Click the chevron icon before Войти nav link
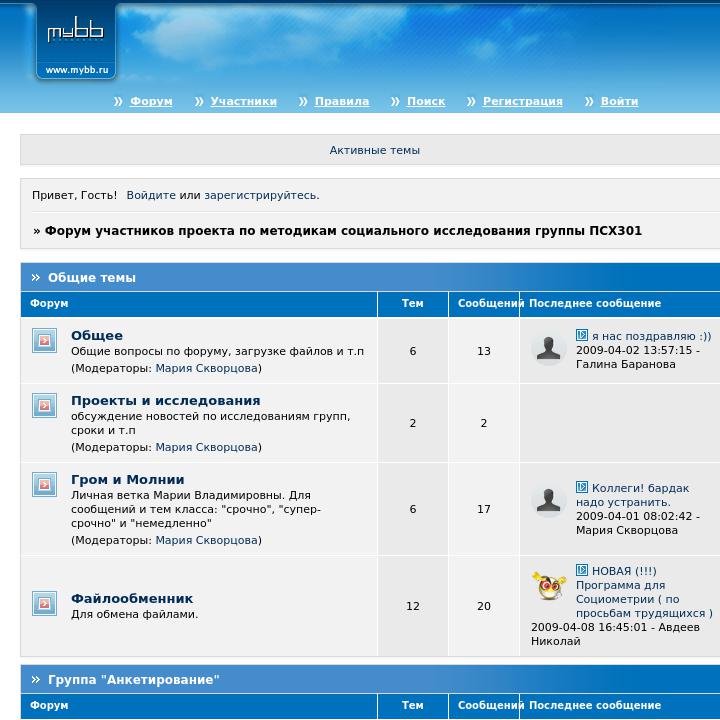Image resolution: width=720 pixels, height=720 pixels. [x=589, y=101]
